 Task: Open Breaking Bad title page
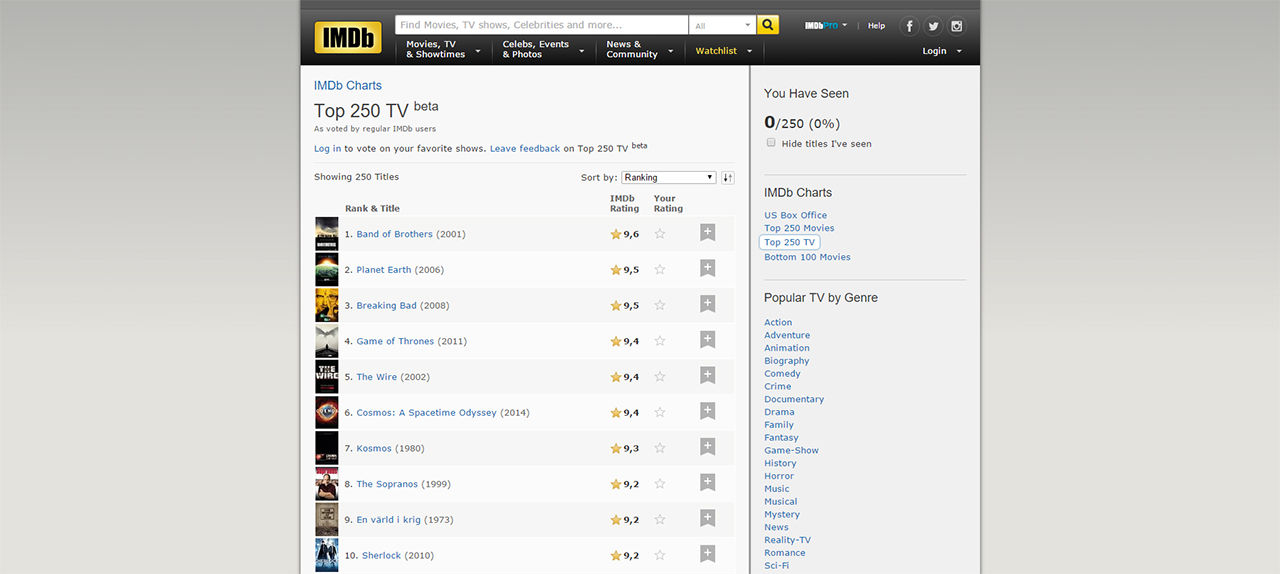387,306
